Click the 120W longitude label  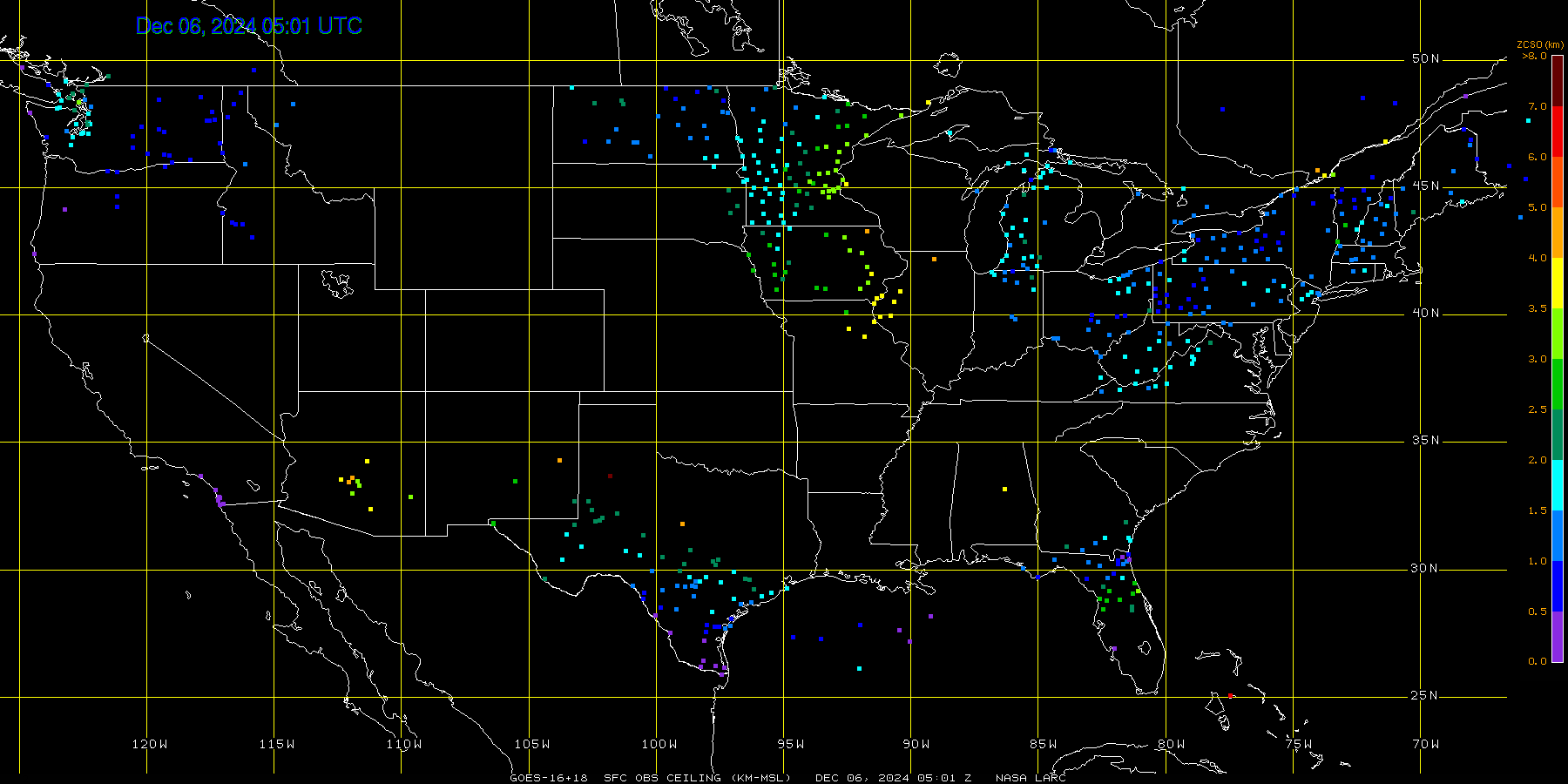click(x=150, y=744)
